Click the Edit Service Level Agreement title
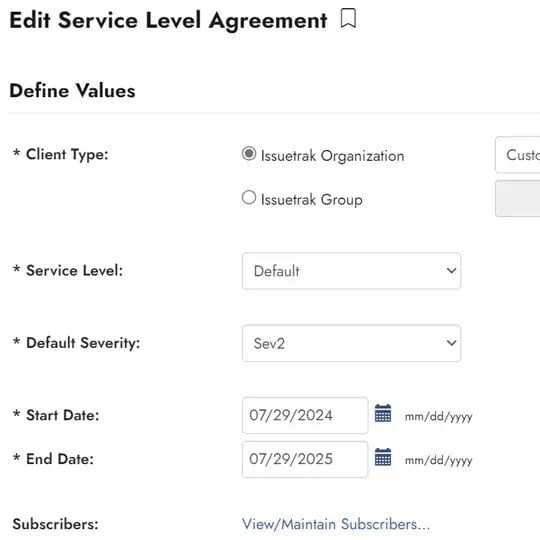540x540 pixels. click(168, 21)
